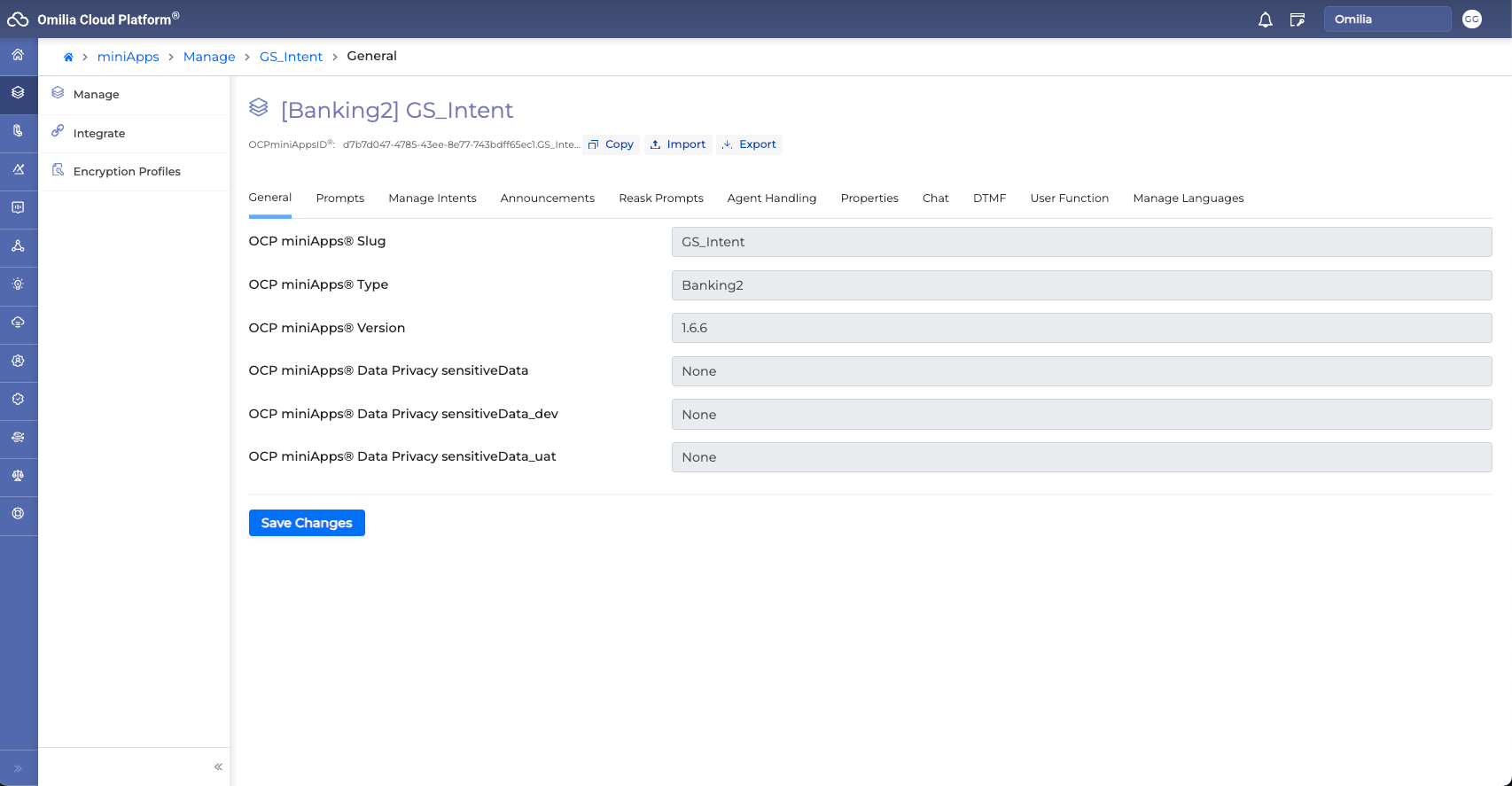Image resolution: width=1512 pixels, height=786 pixels.
Task: Switch to the Agent Handling tab
Action: pyautogui.click(x=771, y=198)
